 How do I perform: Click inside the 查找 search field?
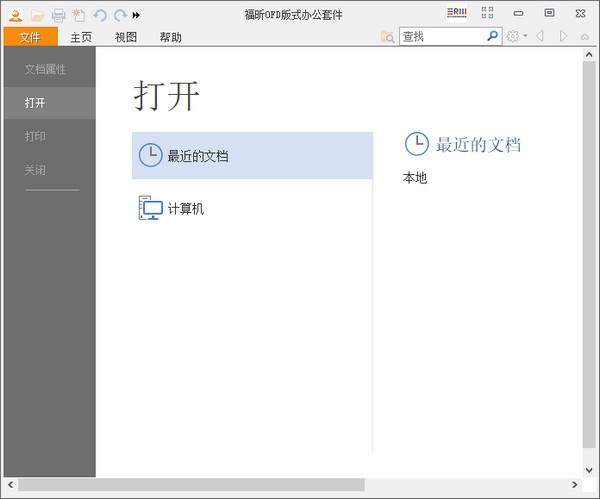[x=440, y=37]
